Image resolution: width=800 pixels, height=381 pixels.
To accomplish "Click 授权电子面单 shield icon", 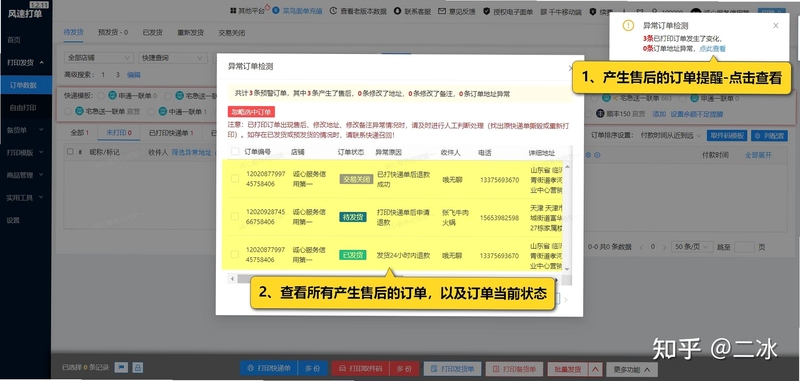I will click(487, 11).
